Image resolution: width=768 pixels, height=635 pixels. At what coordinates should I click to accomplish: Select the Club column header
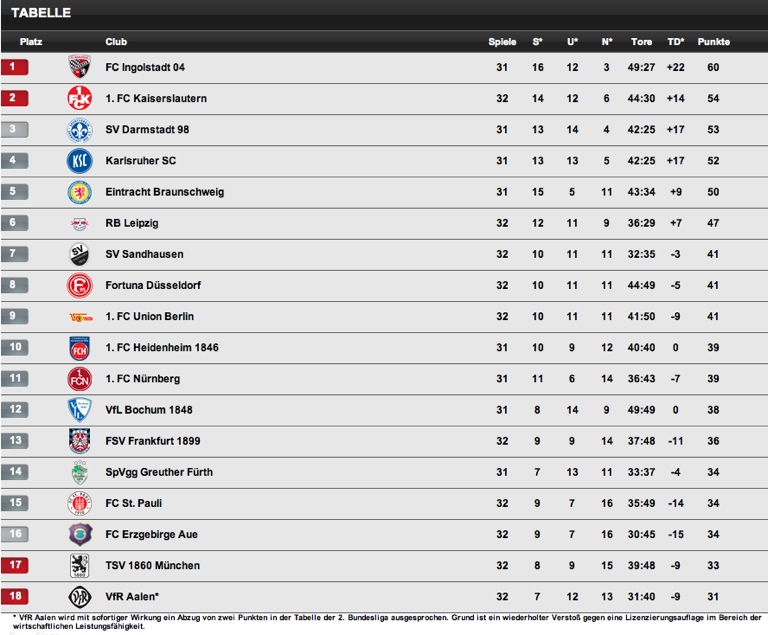pos(116,42)
